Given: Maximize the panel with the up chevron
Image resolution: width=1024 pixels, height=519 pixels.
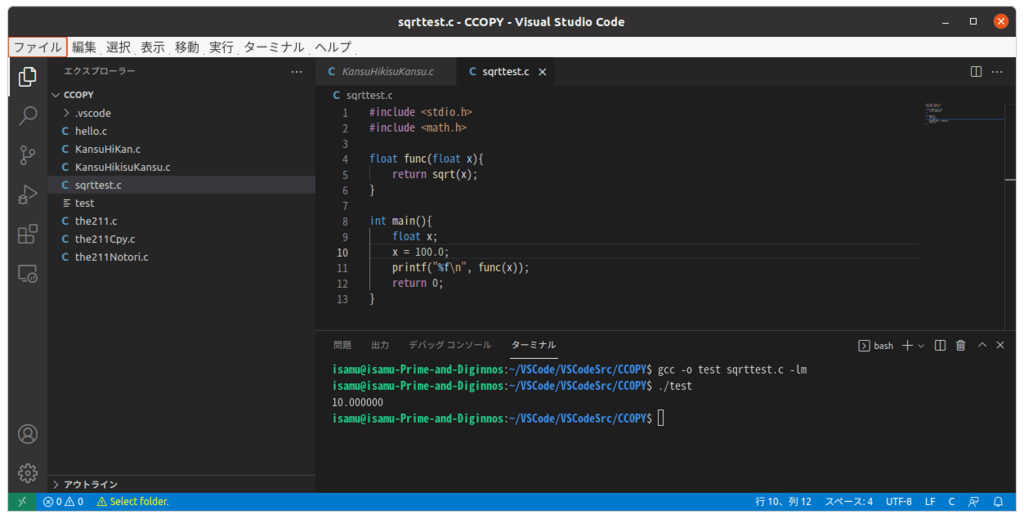Looking at the screenshot, I should 982,345.
